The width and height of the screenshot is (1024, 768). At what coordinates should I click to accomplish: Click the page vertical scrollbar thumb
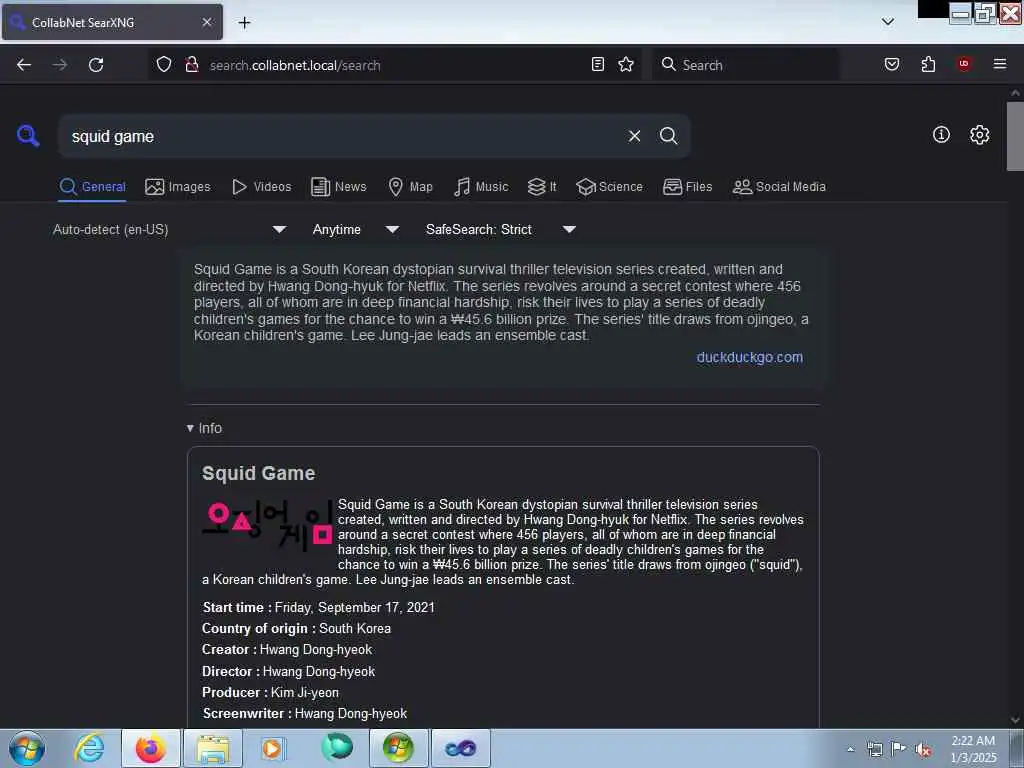(1015, 136)
